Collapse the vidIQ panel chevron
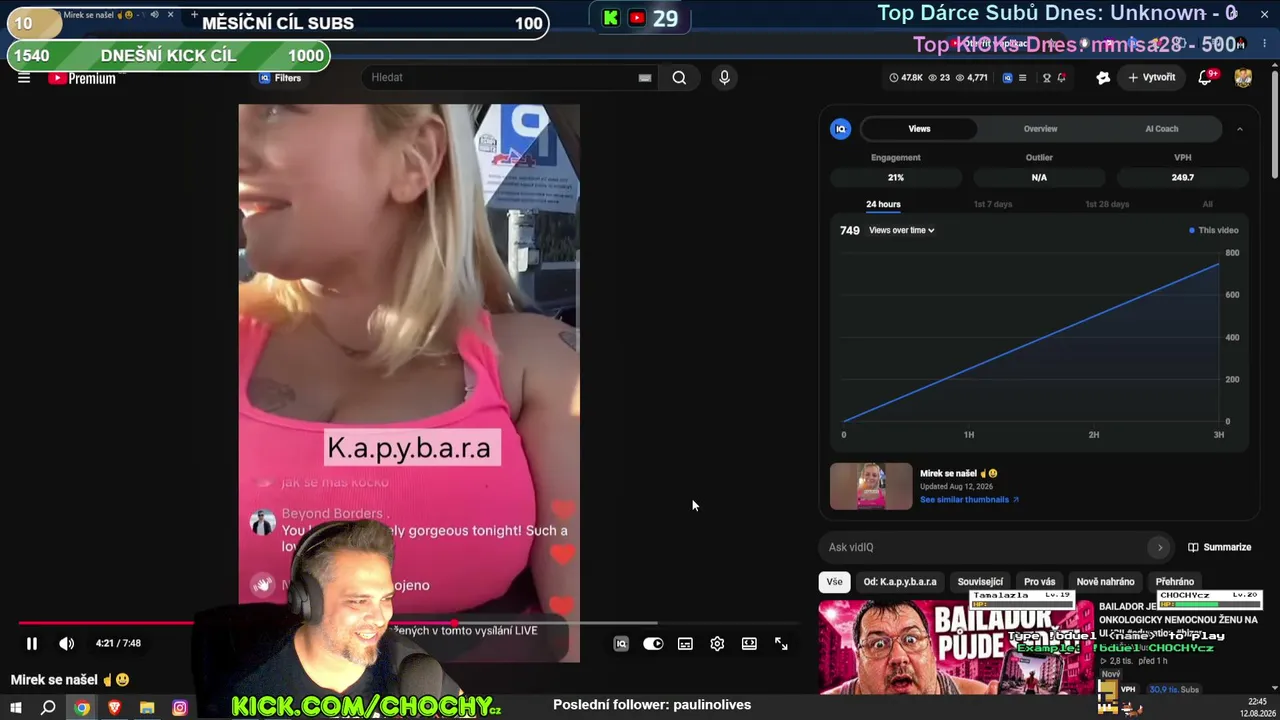Screen dimensions: 1280x720 pos(1240,129)
